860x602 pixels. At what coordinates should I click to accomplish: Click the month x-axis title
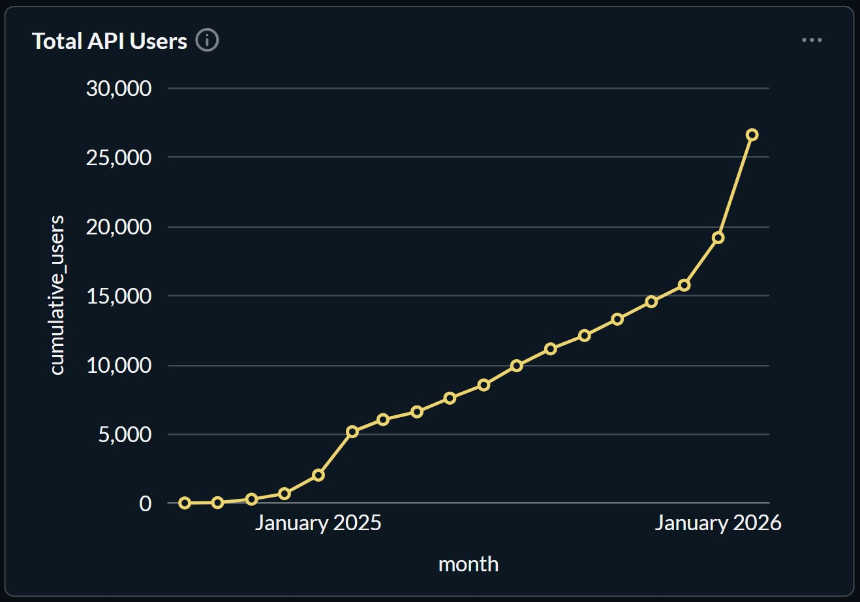[x=468, y=564]
